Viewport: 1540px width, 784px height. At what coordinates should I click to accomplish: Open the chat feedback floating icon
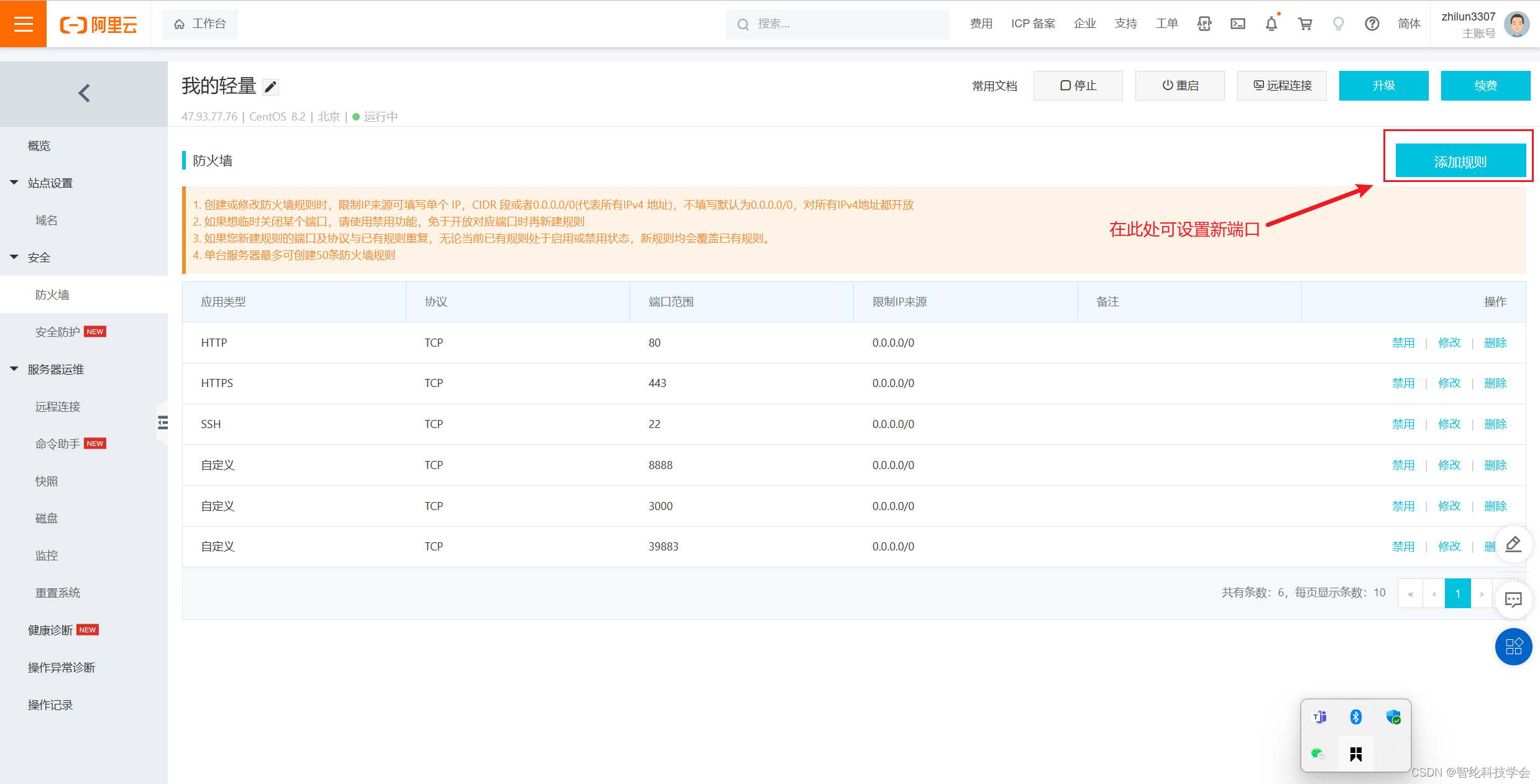click(x=1513, y=599)
